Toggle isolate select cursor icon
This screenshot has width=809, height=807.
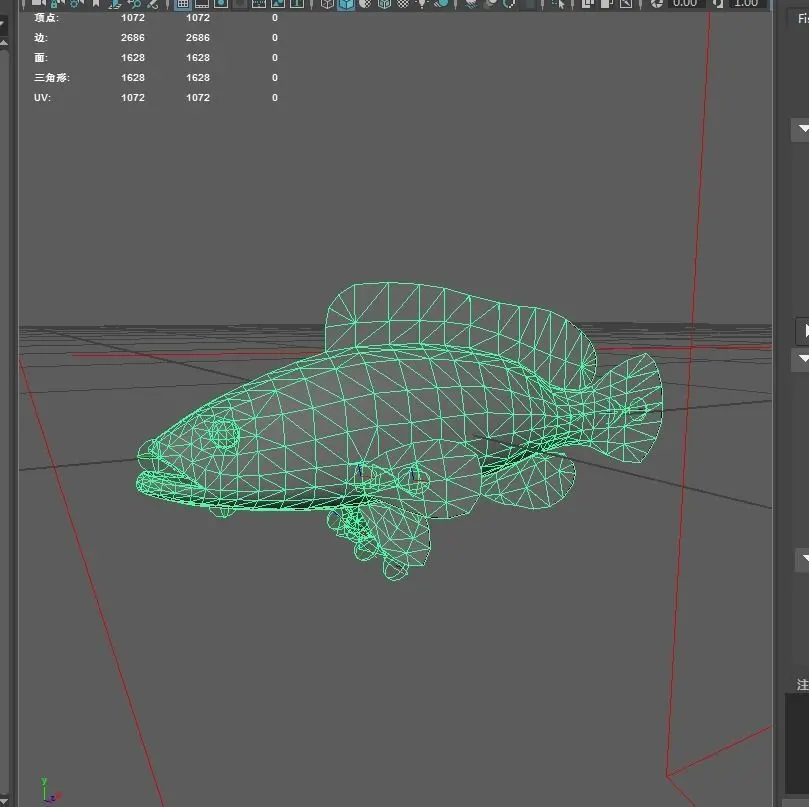[x=559, y=4]
